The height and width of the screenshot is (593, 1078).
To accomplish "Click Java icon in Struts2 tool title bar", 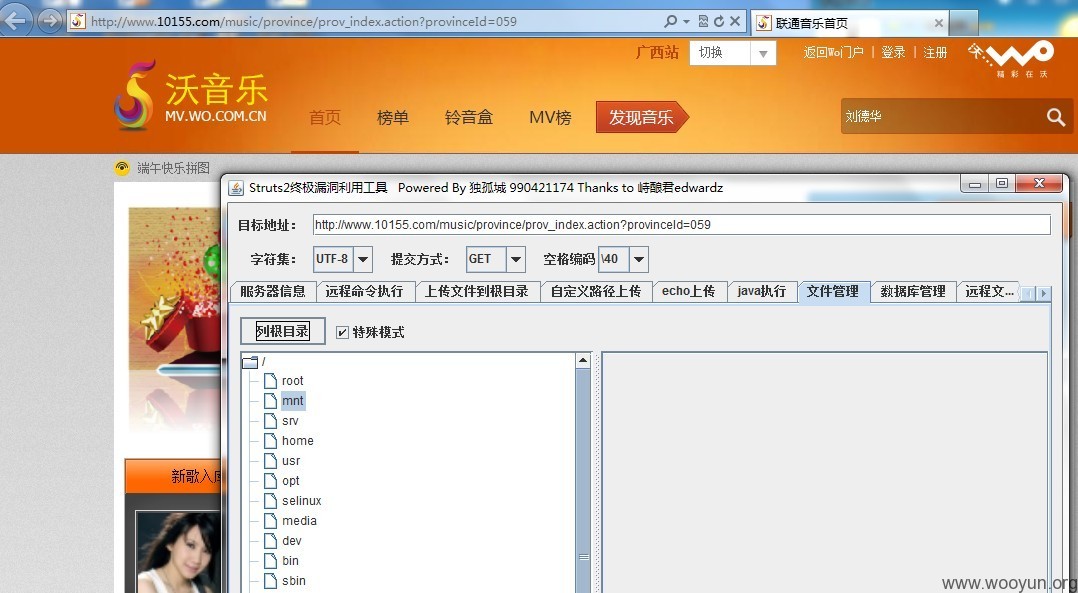I will (x=236, y=188).
